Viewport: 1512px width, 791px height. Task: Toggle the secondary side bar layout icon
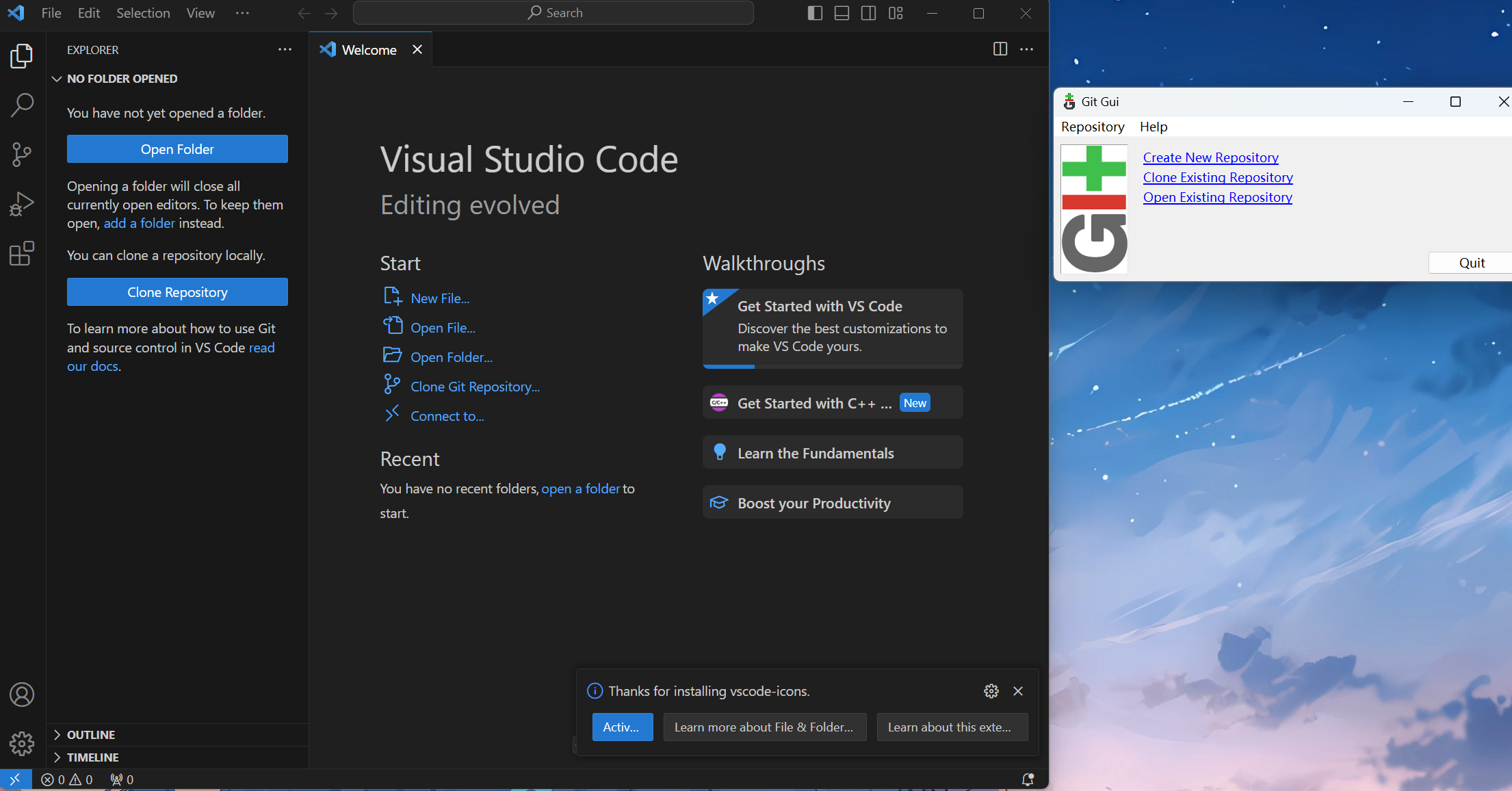click(x=868, y=13)
